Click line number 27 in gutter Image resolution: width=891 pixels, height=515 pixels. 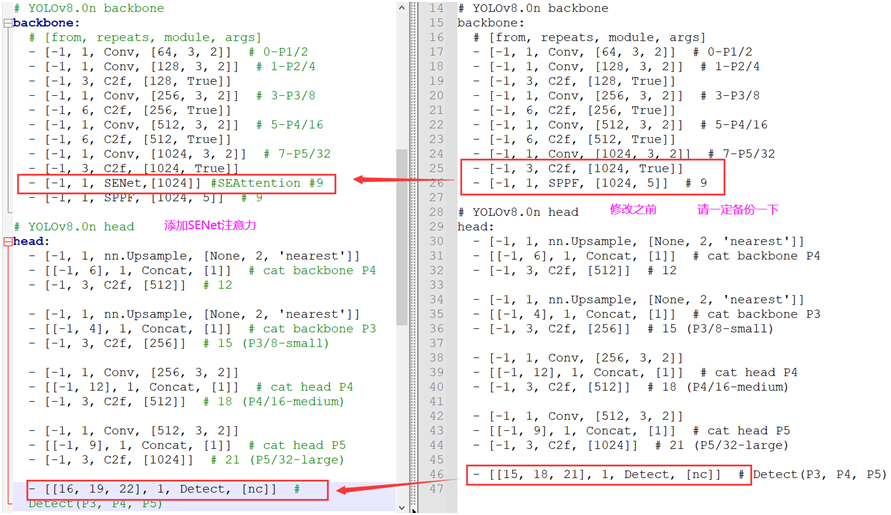pos(436,197)
